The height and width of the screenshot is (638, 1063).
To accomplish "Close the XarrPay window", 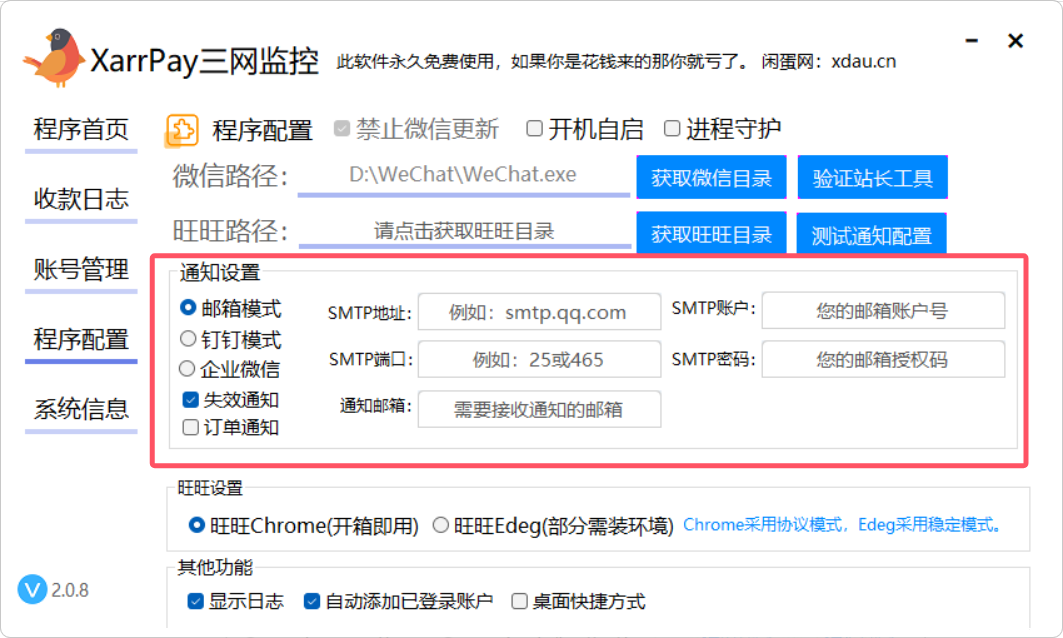I will point(1015,41).
